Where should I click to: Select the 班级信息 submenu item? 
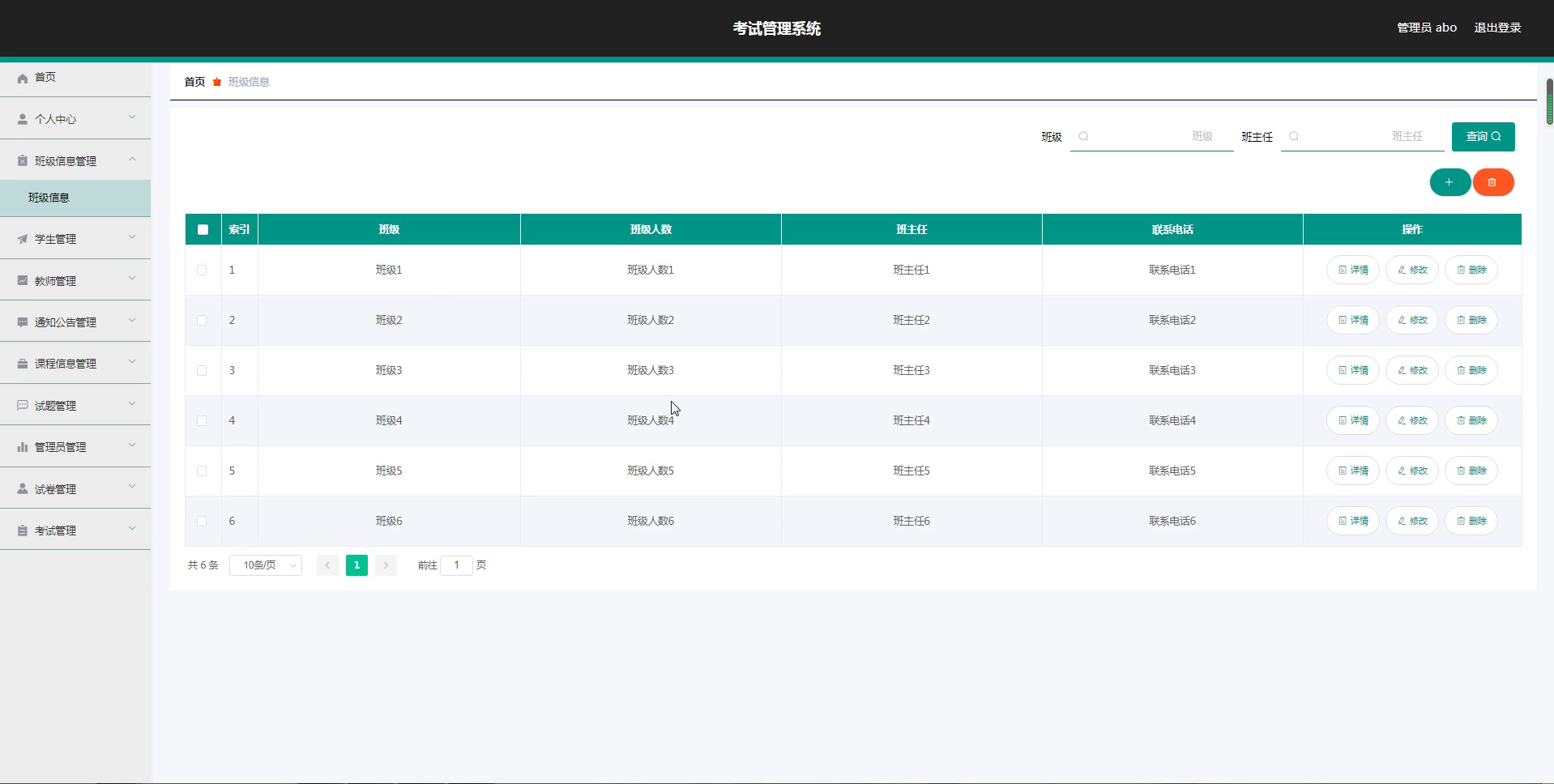tap(75, 198)
